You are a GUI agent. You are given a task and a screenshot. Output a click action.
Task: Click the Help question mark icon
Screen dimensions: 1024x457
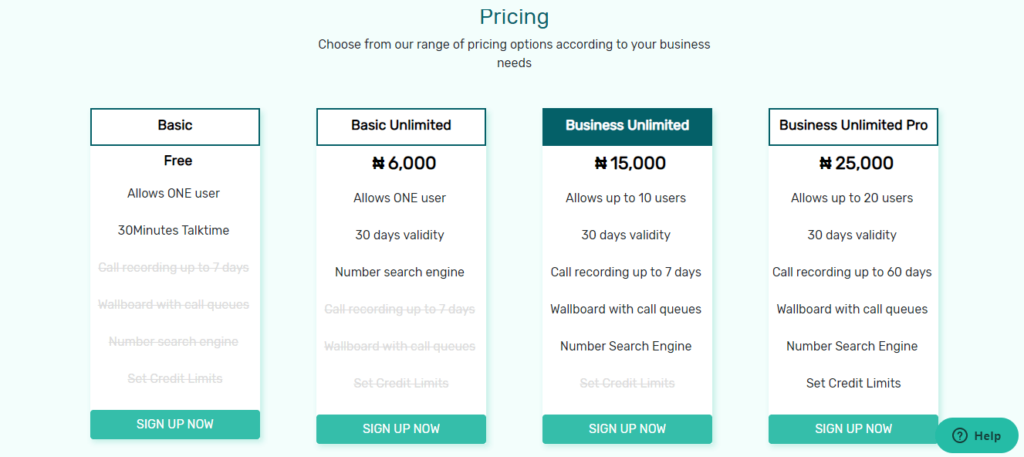(960, 435)
